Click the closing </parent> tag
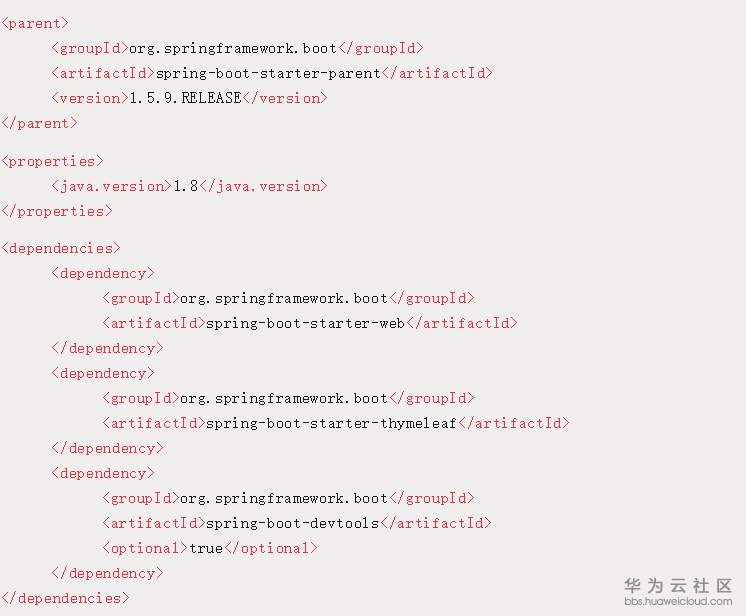The image size is (746, 616). (x=40, y=123)
